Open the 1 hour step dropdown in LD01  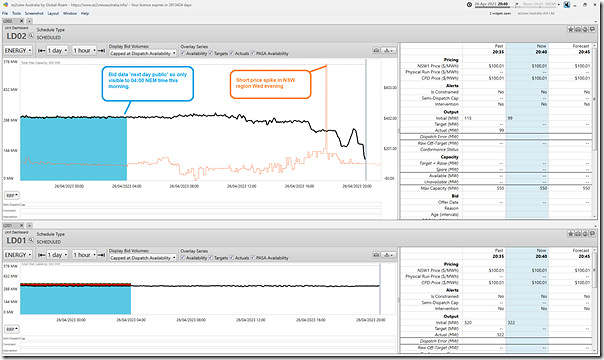tap(84, 255)
